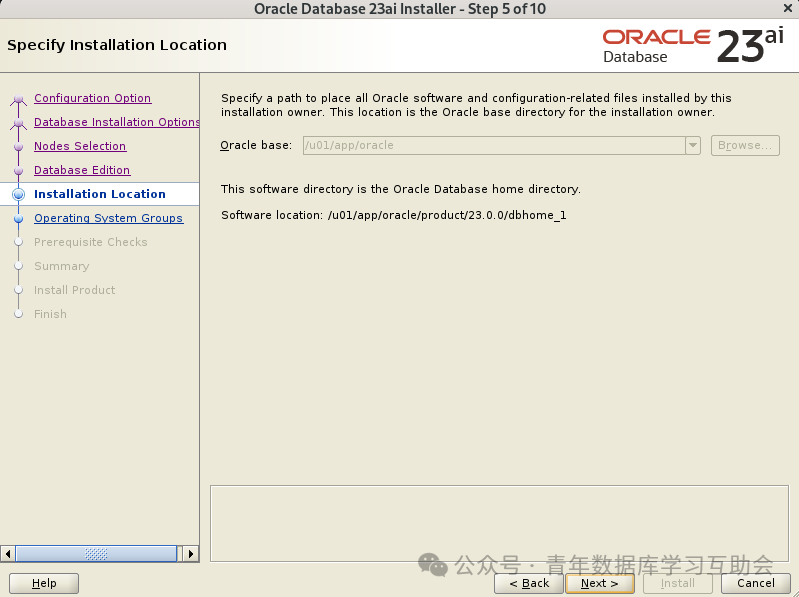Screen dimensions: 799x597
Task: Click the left arrow of sidebar scrollbar
Action: click(8, 554)
